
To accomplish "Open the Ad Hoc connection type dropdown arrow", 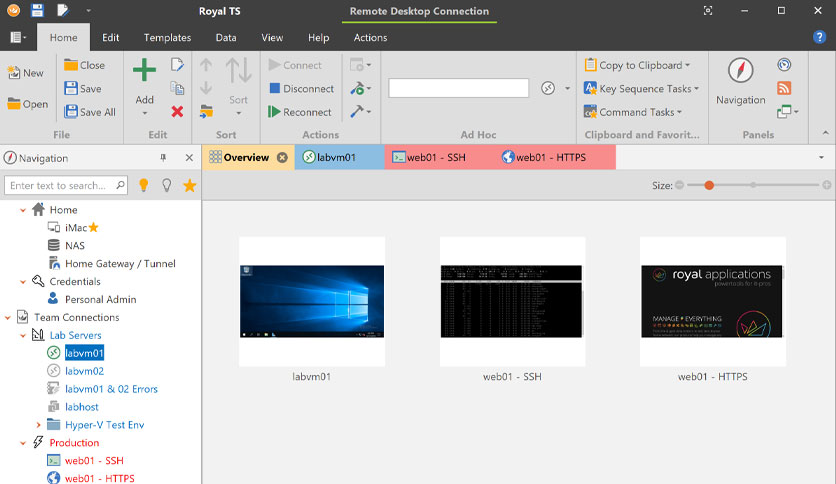I will [x=567, y=88].
